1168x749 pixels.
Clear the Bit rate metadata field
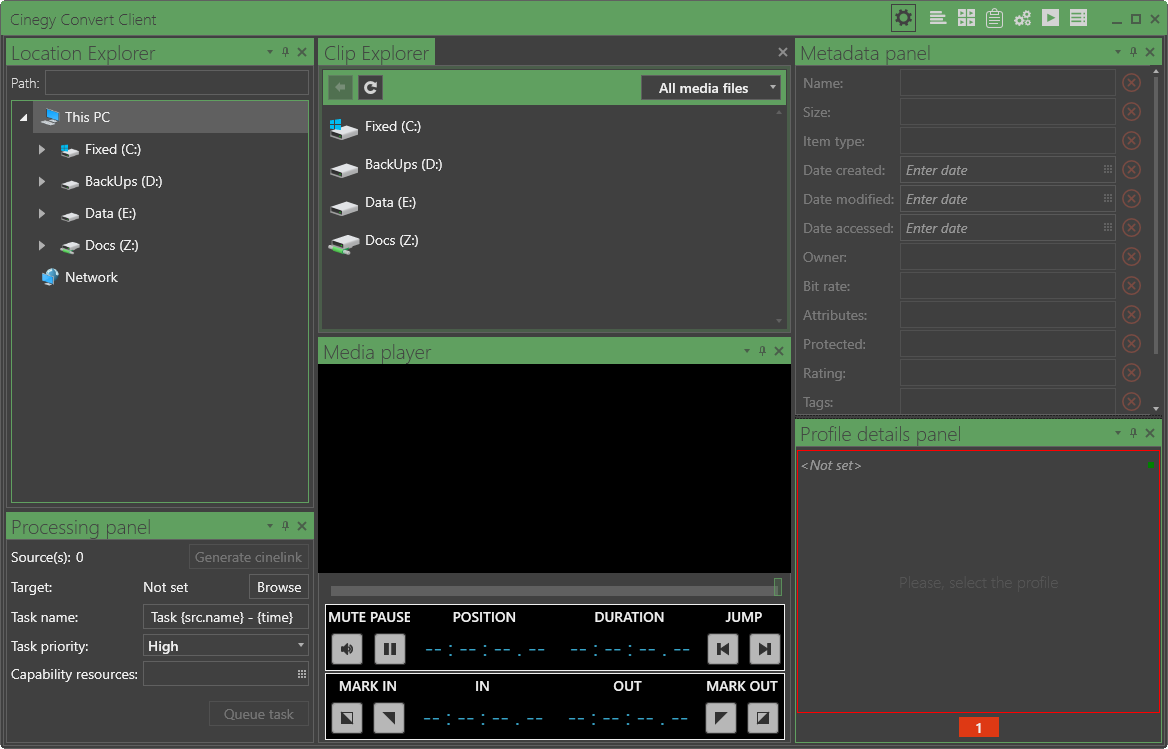pos(1132,286)
